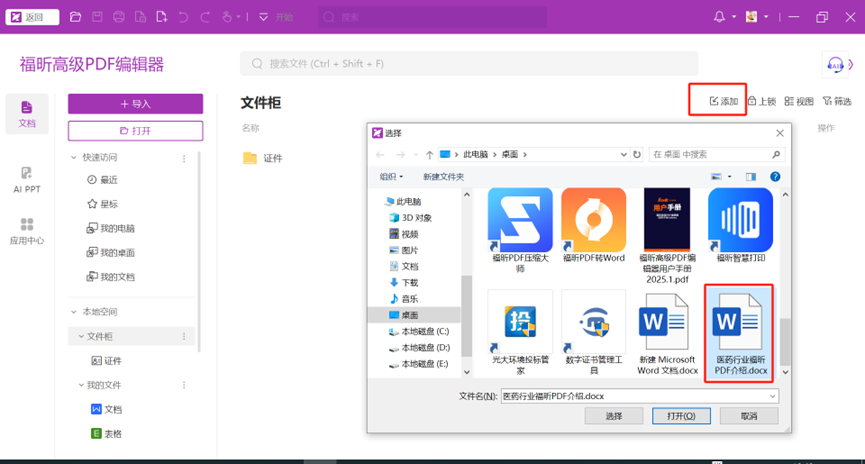Select 下载 in the dialog tree
The image size is (865, 464).
(404, 282)
